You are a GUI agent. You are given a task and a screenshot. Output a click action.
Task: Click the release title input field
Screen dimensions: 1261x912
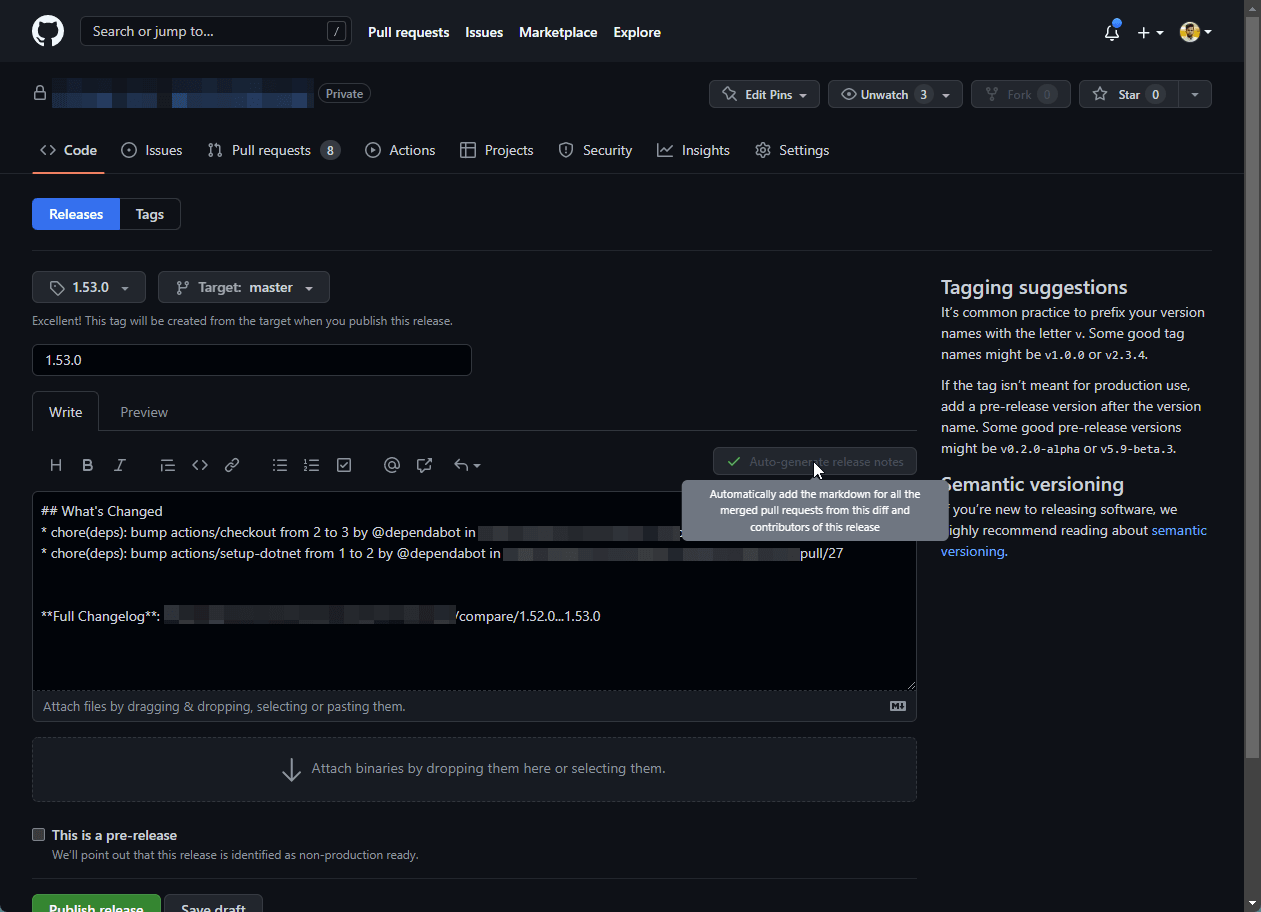[x=252, y=360]
